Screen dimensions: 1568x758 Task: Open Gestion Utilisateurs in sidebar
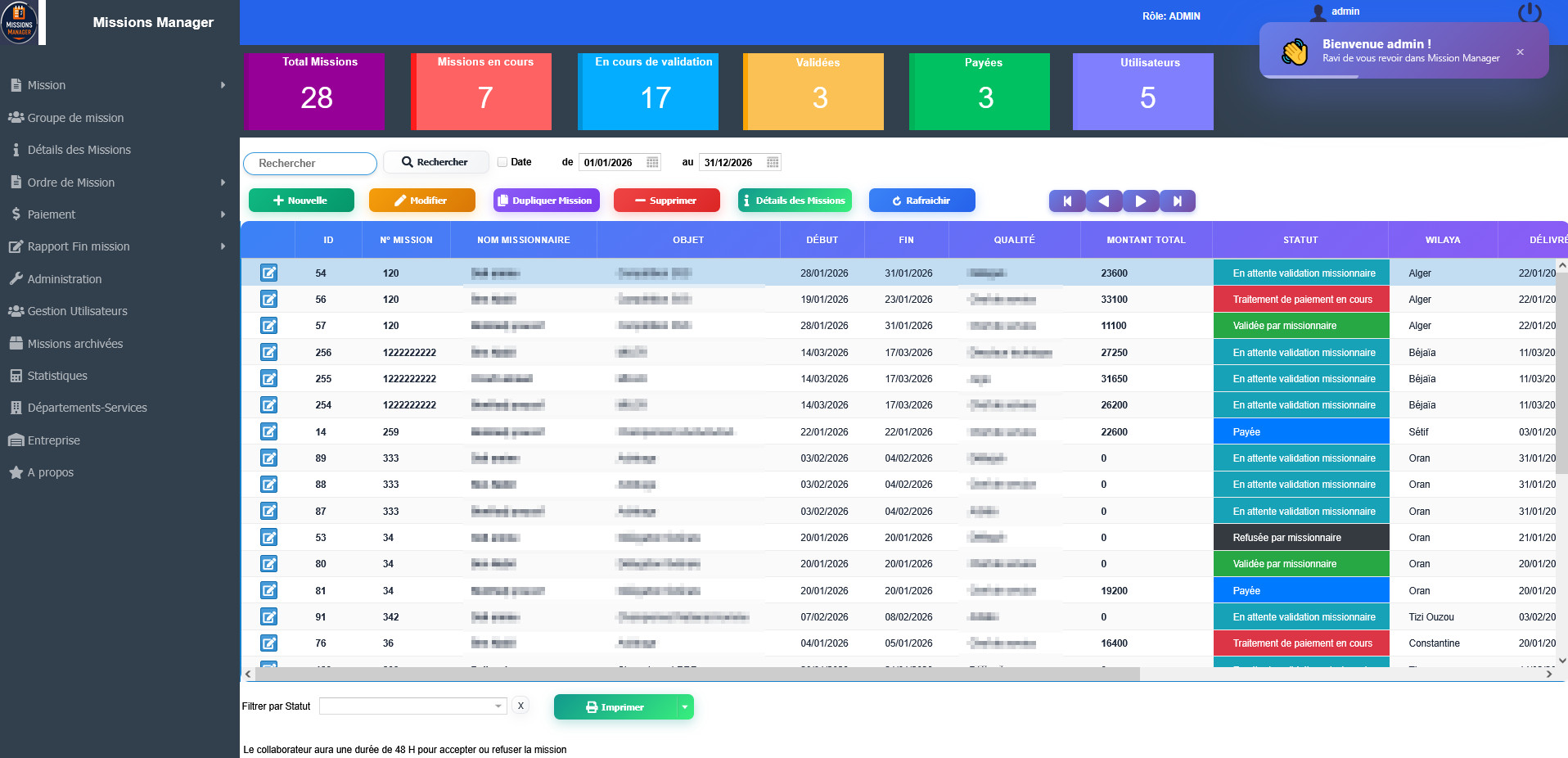click(x=77, y=311)
